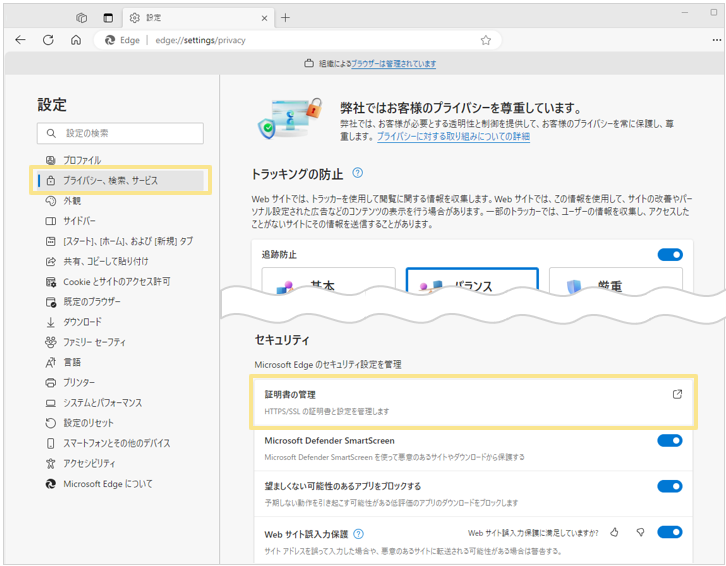This screenshot has width=726, height=566.
Task: Click the page refresh icon
Action: tap(48, 40)
